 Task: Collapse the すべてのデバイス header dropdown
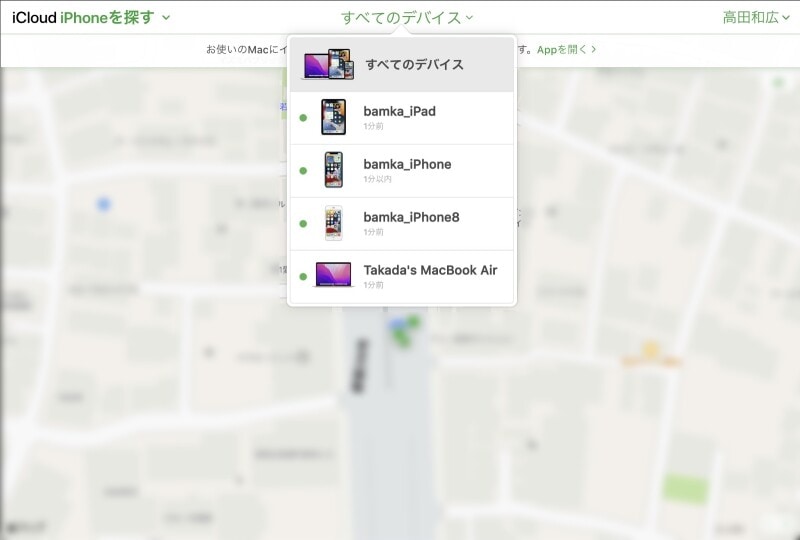click(x=407, y=18)
